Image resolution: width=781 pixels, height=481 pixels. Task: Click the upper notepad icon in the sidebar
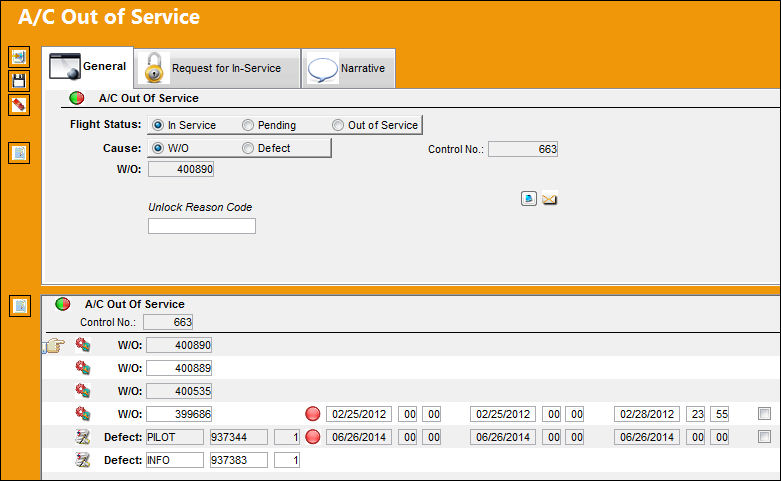19,153
